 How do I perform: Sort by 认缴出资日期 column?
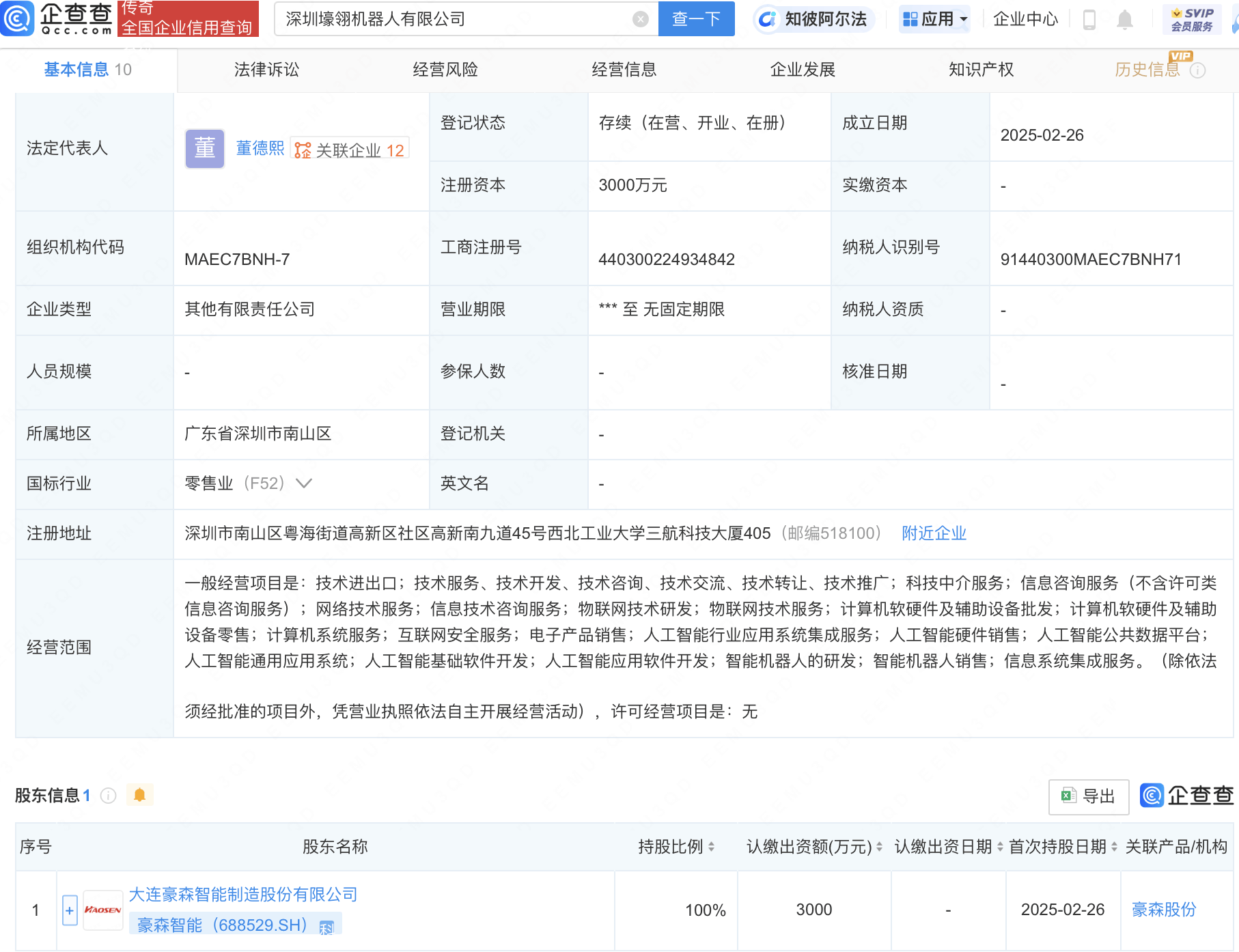(1000, 847)
